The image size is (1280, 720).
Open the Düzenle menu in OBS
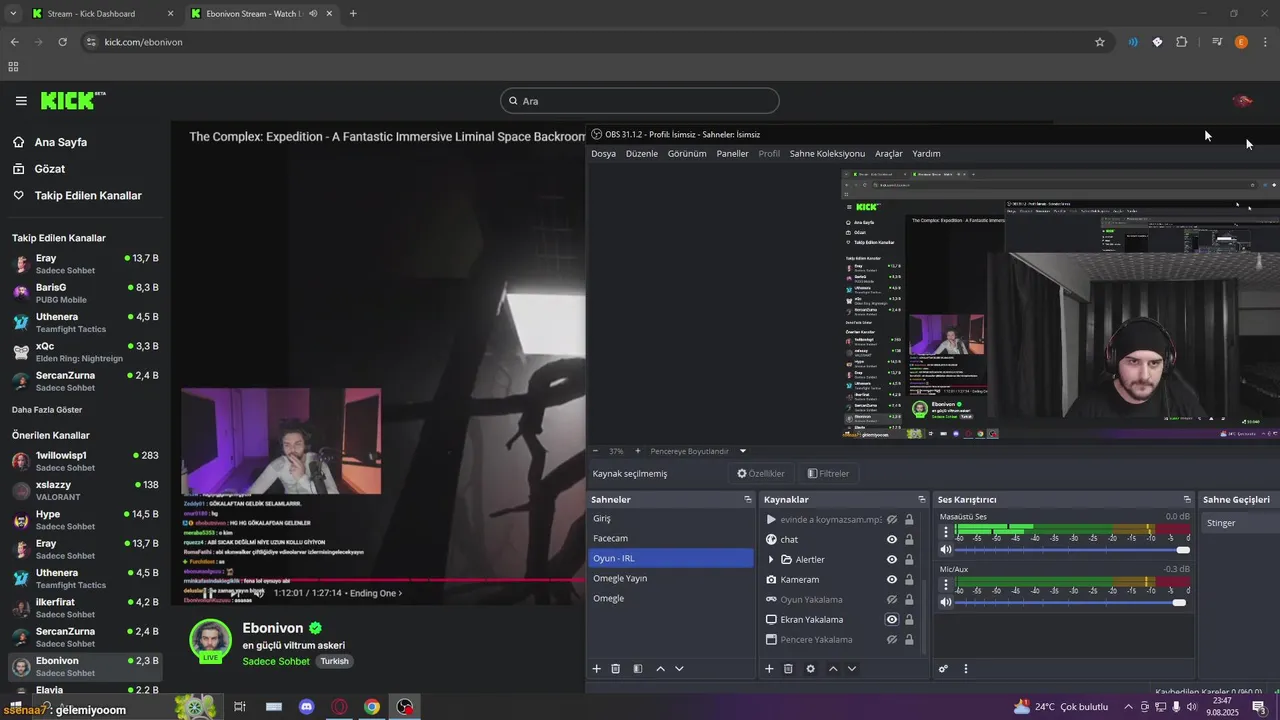(642, 154)
